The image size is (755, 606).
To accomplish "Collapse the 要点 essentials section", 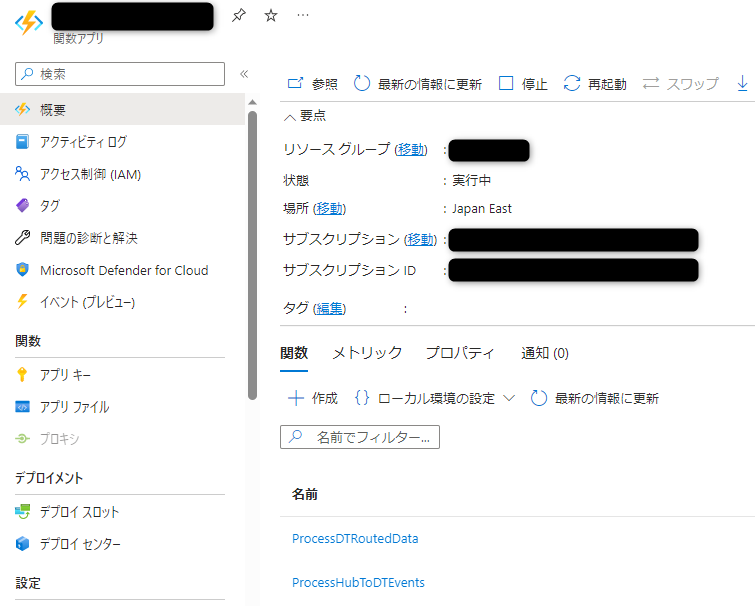I will click(x=305, y=116).
